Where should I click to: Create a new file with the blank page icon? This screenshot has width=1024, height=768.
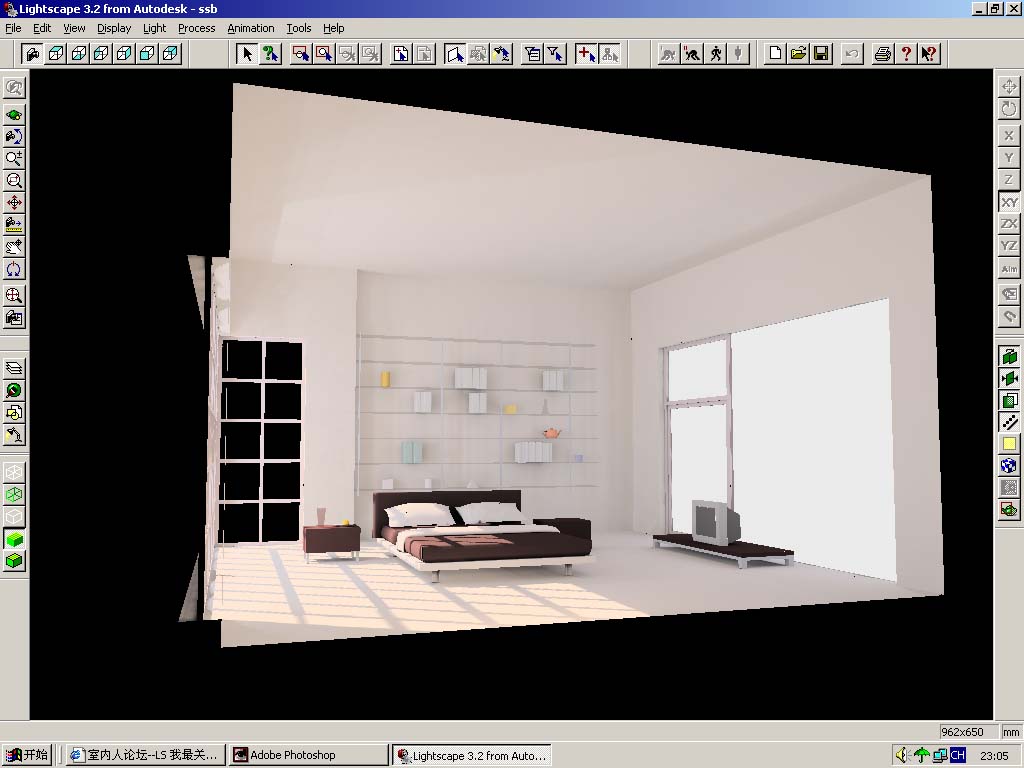pyautogui.click(x=775, y=54)
